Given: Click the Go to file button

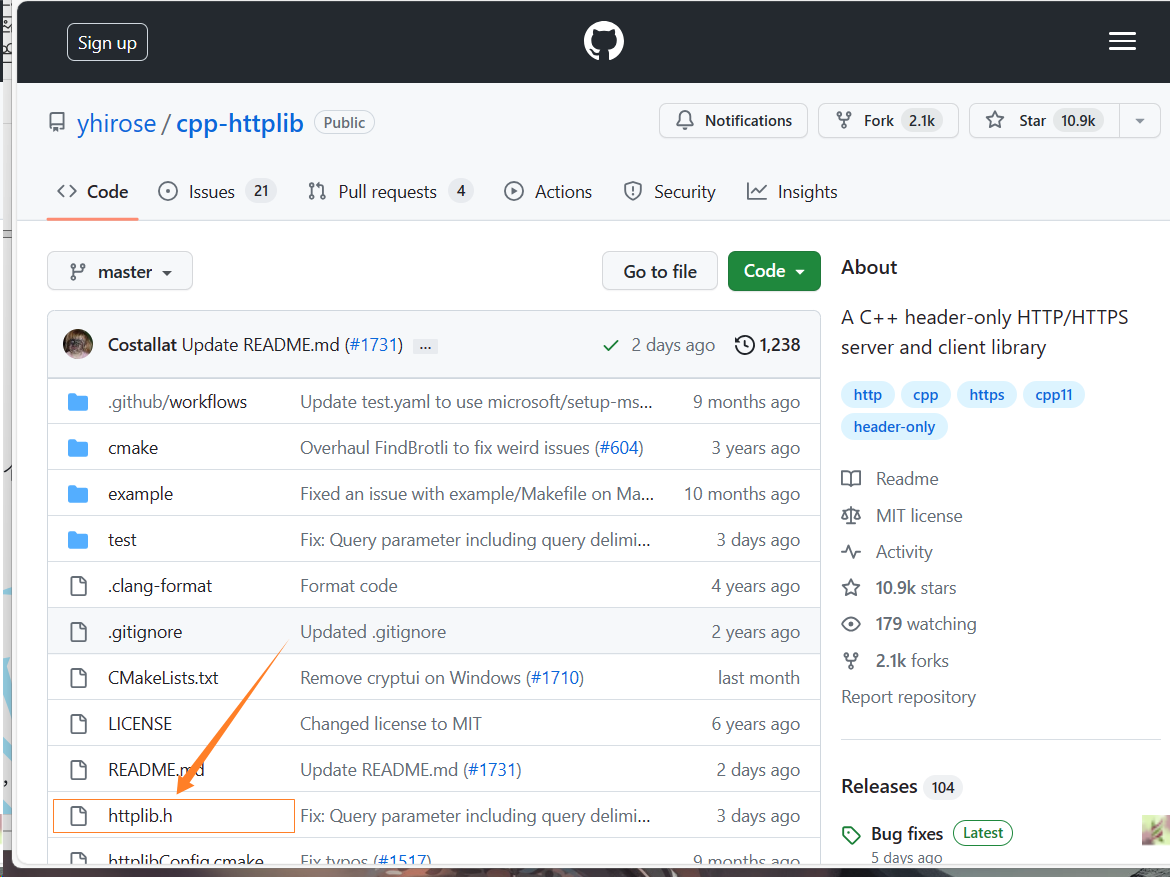Looking at the screenshot, I should click(660, 271).
